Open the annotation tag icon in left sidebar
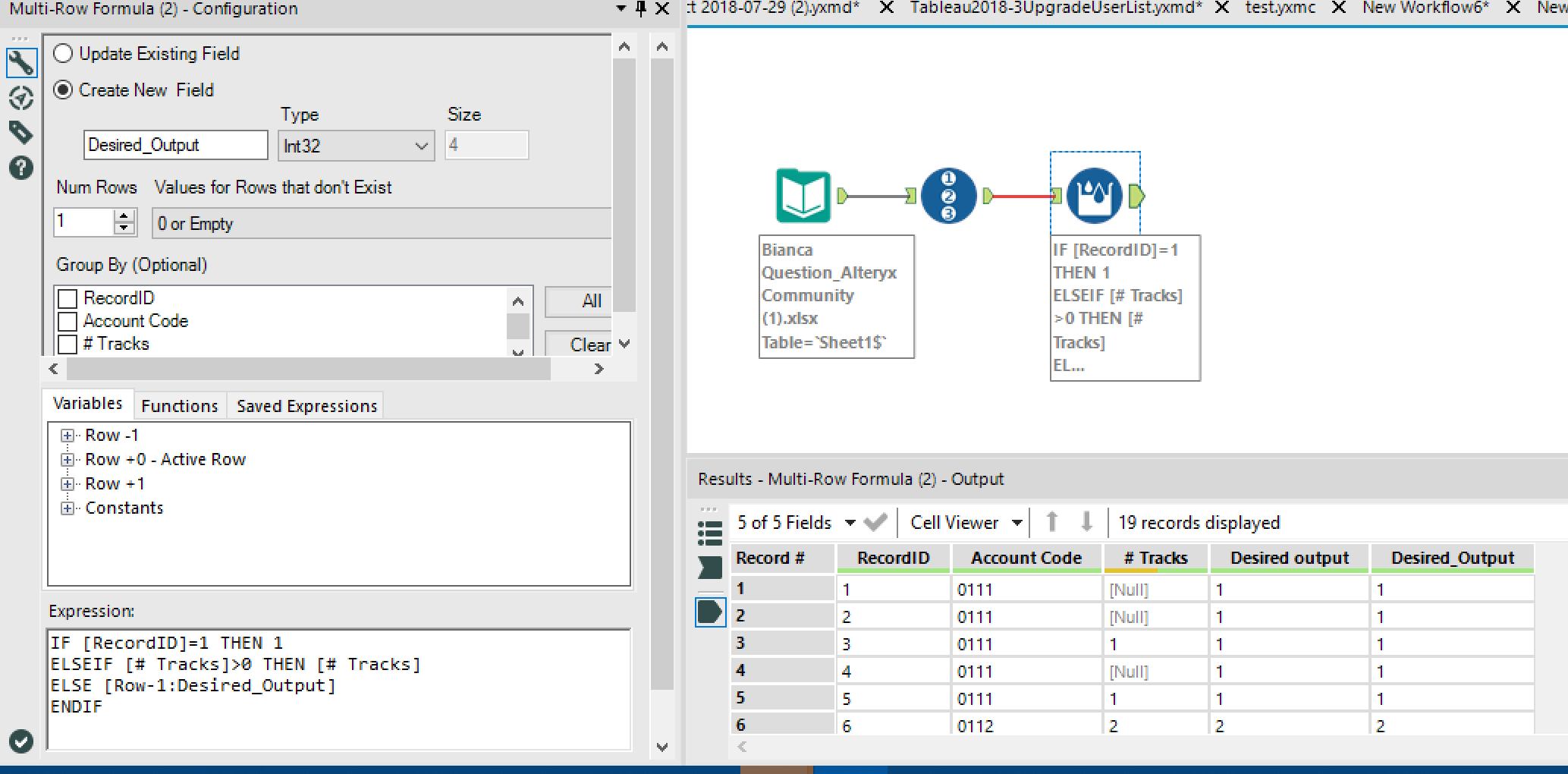 (20, 131)
